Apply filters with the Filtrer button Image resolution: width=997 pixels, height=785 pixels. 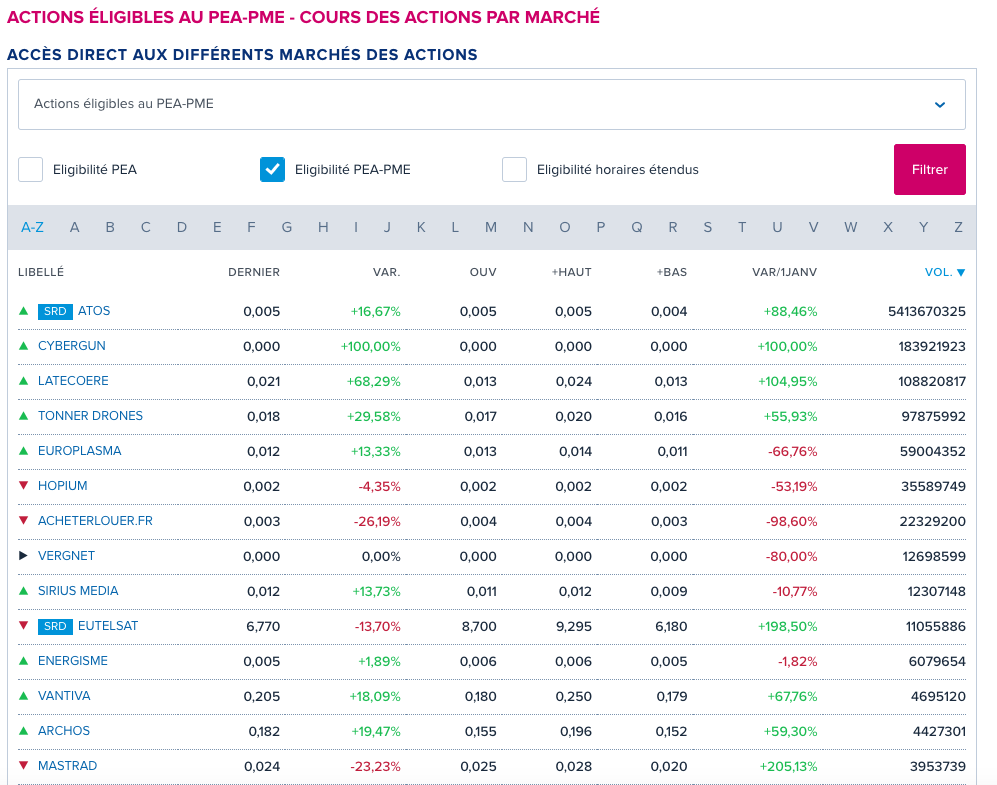pos(930,170)
